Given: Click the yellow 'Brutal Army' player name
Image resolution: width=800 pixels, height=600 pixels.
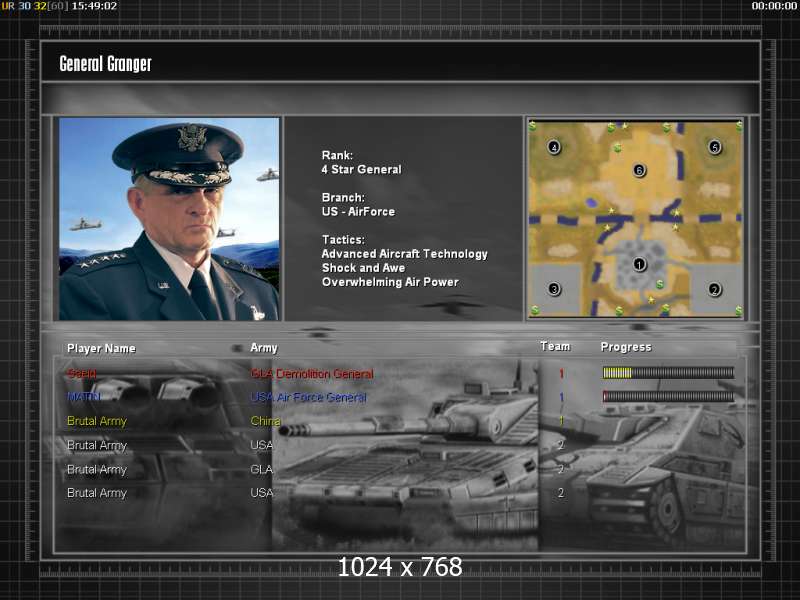Looking at the screenshot, I should tap(97, 421).
